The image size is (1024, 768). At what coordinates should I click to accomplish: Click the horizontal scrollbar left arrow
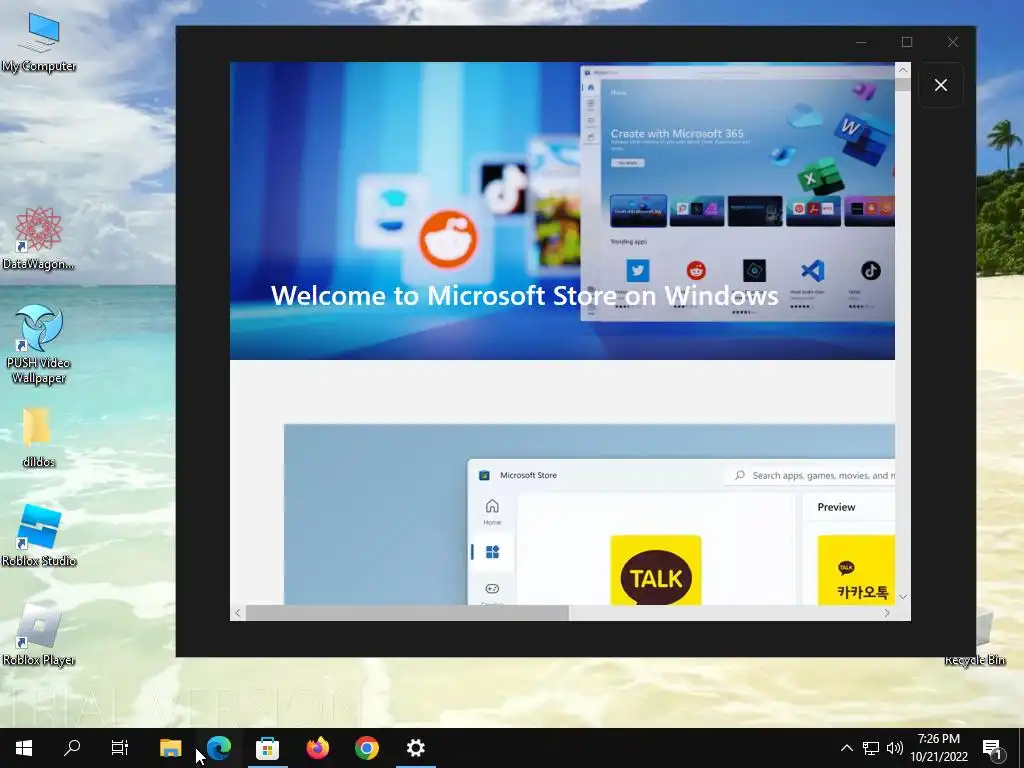[238, 613]
